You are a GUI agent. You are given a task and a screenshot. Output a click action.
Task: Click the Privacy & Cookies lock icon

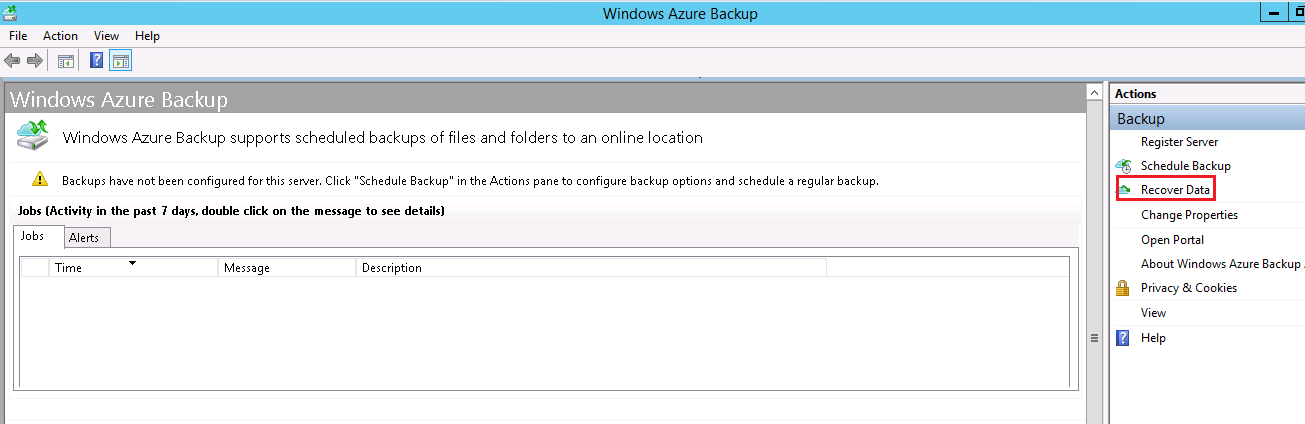1123,288
